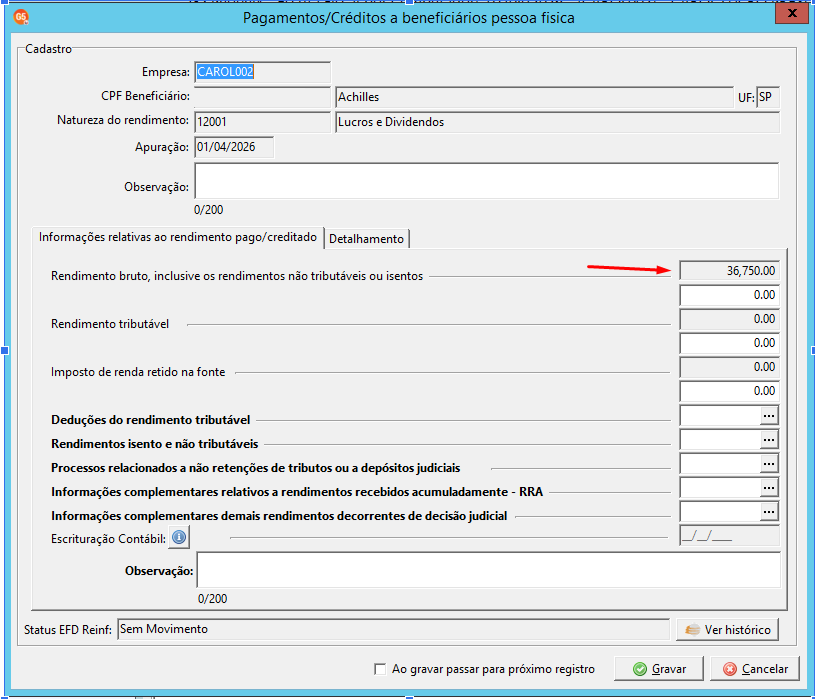This screenshot has height=699, width=815.
Task: Open ellipsis for Processos relacionados a não retenções
Action: coord(769,464)
